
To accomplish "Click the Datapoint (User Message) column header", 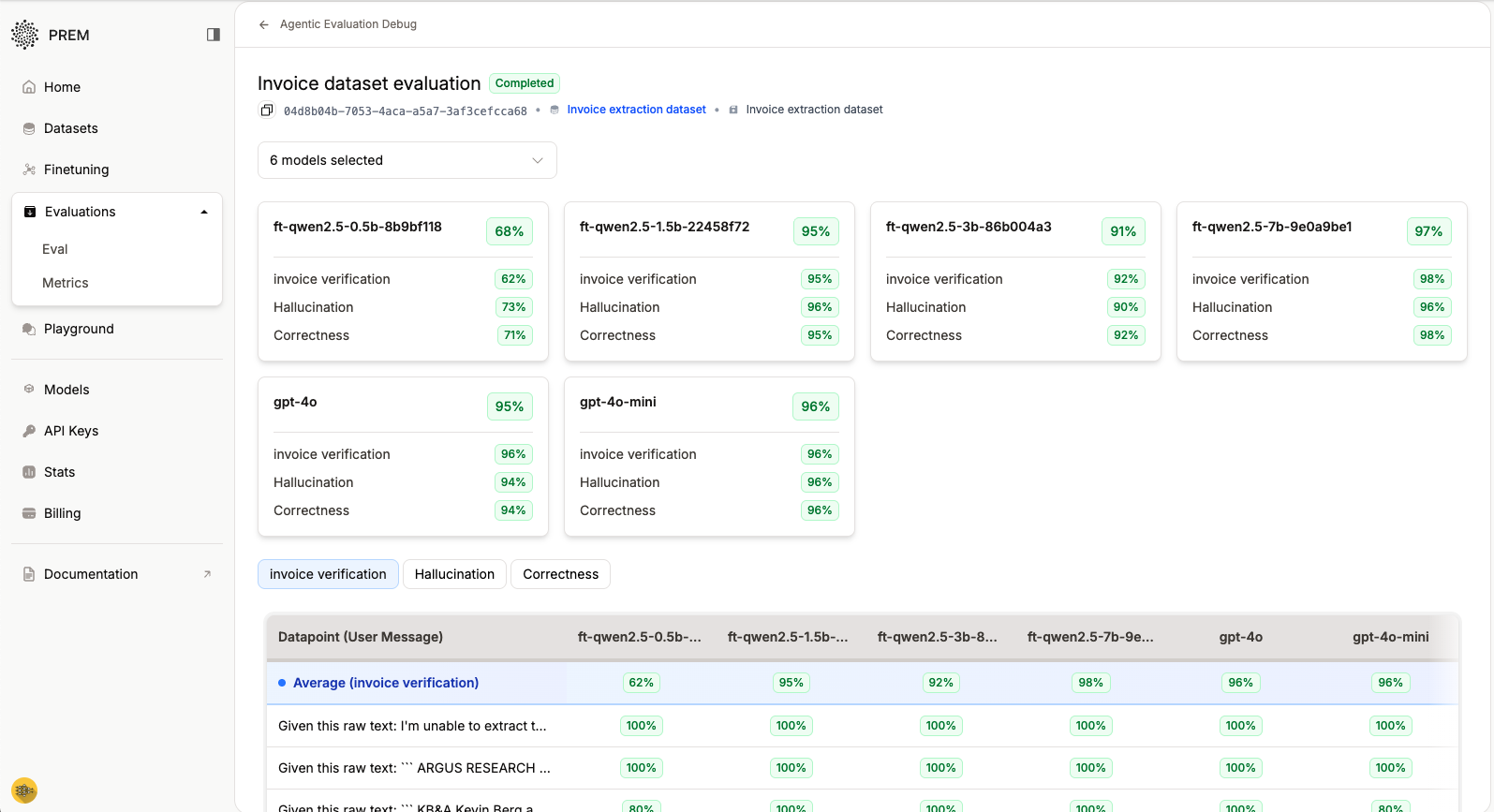I will tap(361, 637).
